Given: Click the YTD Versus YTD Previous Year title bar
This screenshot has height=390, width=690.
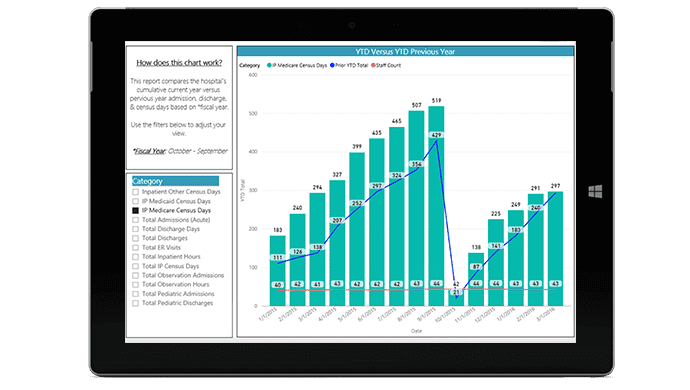Looking at the screenshot, I should pos(405,52).
